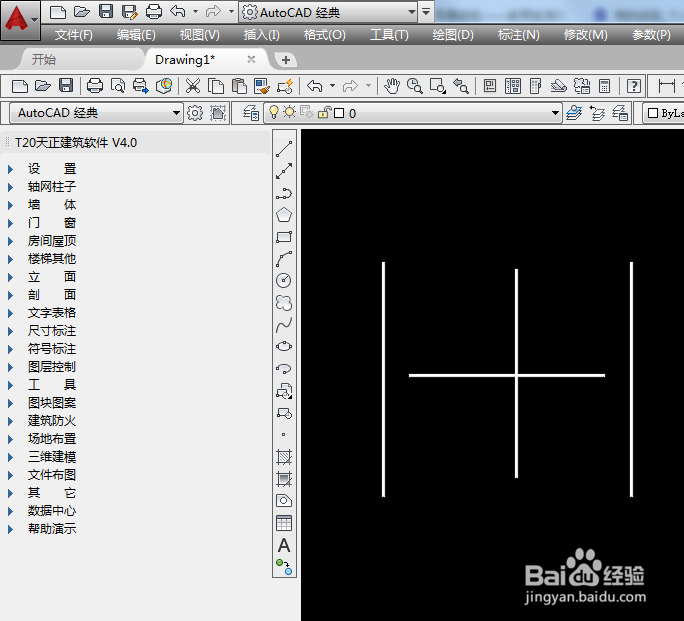The width and height of the screenshot is (684, 621).
Task: Expand the 尺寸标注 menu group
Action: [10, 331]
